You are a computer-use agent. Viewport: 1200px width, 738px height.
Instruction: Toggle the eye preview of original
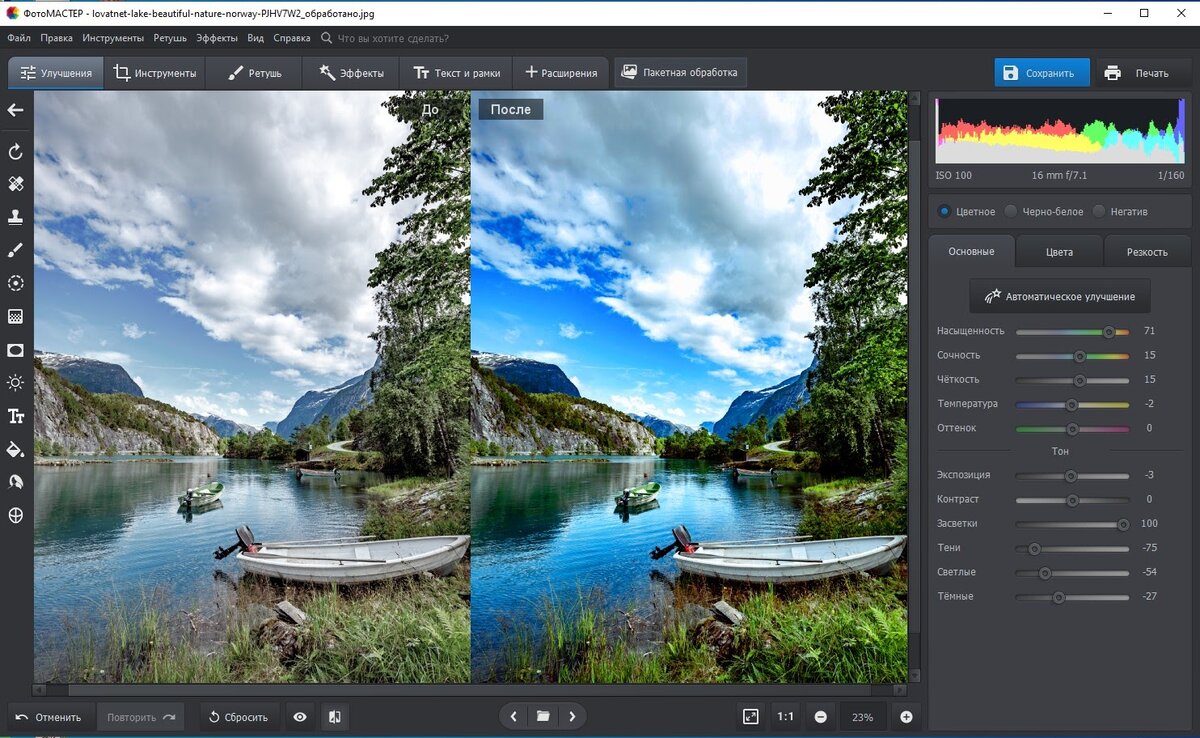click(300, 717)
